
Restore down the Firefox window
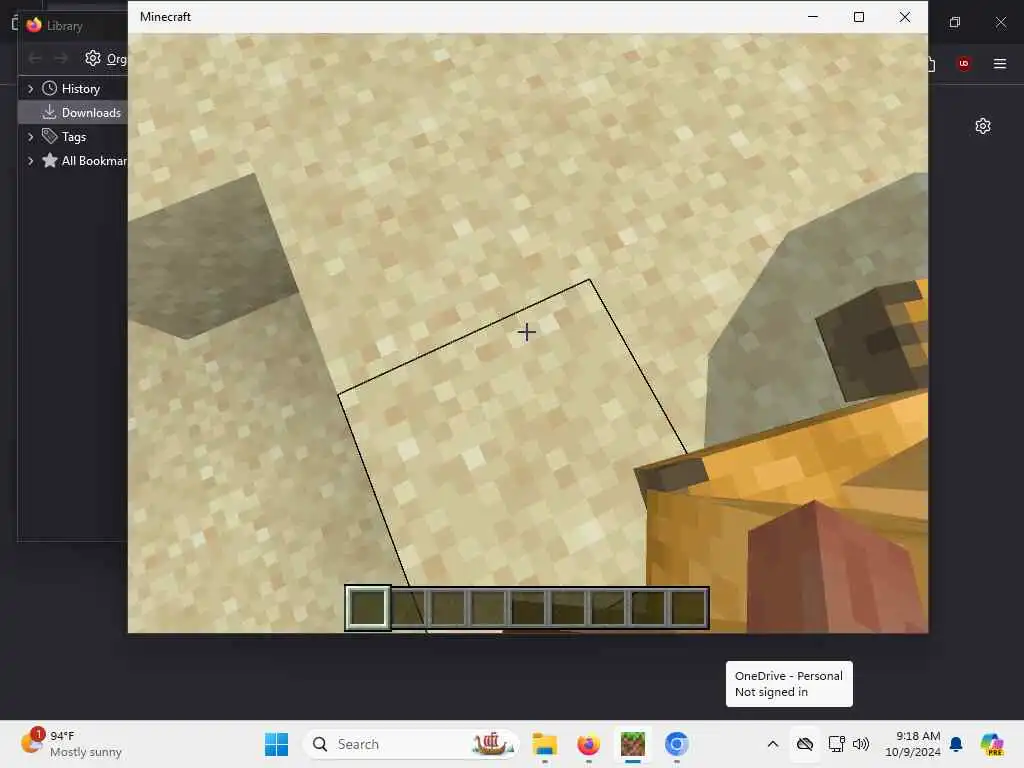click(x=955, y=22)
